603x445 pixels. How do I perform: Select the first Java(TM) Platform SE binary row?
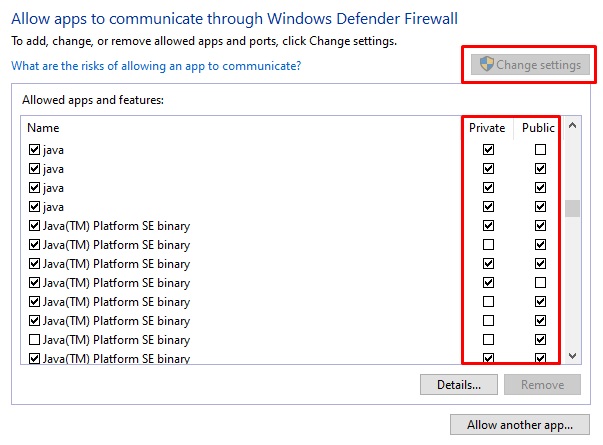tap(116, 226)
